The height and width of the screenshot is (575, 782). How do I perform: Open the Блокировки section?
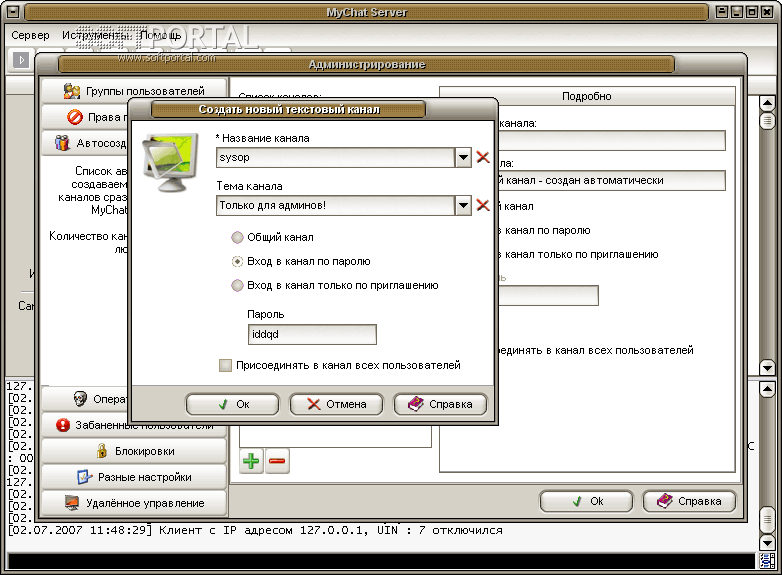click(134, 451)
